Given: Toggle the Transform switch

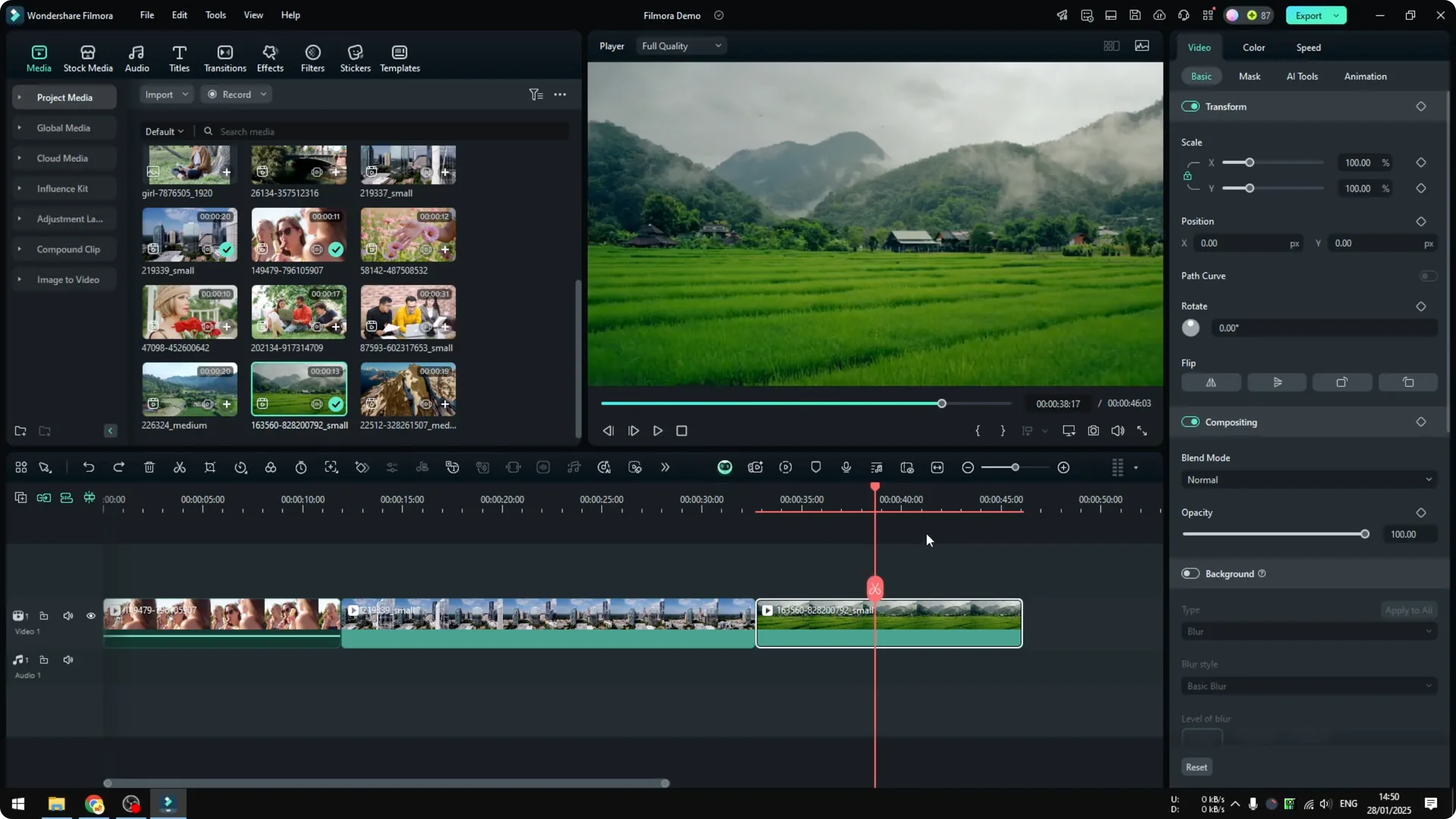Looking at the screenshot, I should pyautogui.click(x=1190, y=106).
